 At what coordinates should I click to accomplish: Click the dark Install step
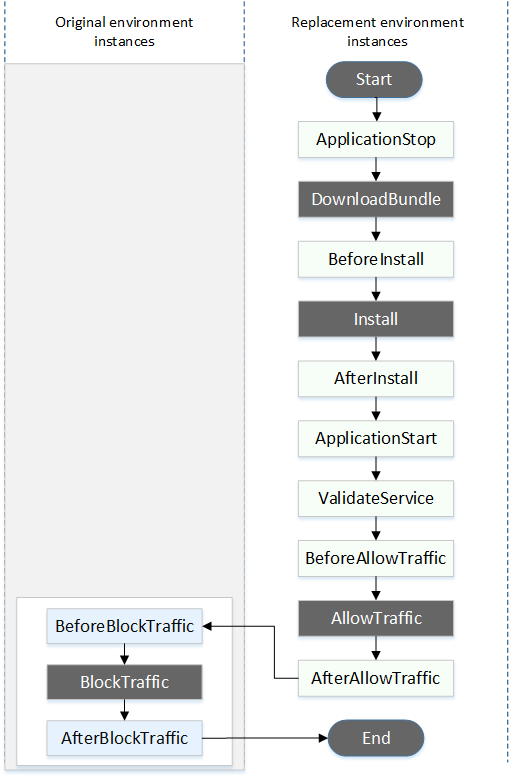376,319
